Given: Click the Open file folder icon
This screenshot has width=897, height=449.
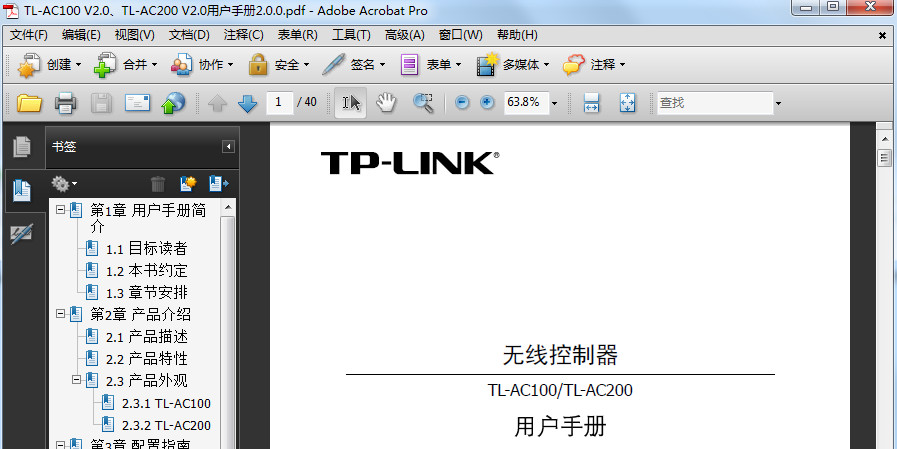Looking at the screenshot, I should pos(29,103).
